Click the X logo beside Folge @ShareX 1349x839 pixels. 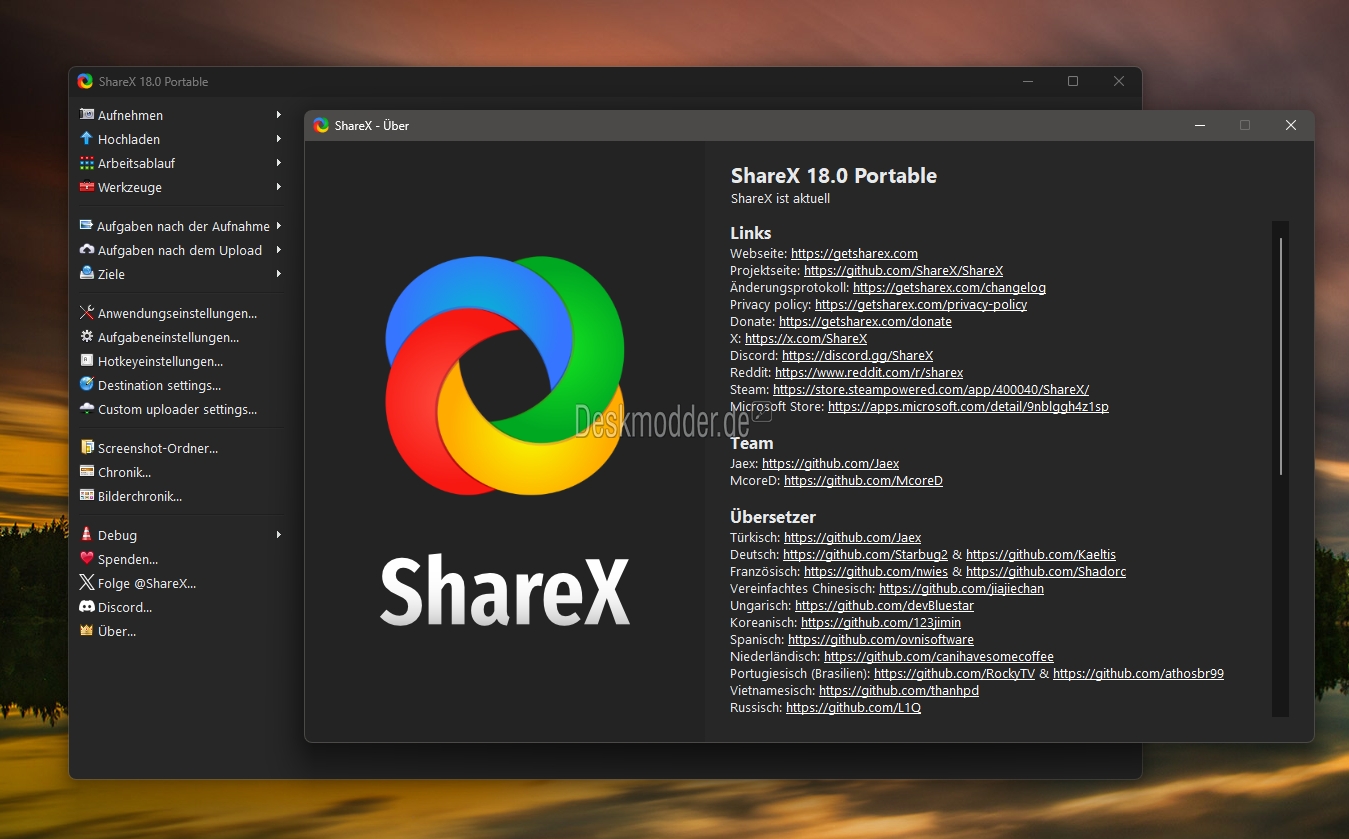[x=87, y=583]
